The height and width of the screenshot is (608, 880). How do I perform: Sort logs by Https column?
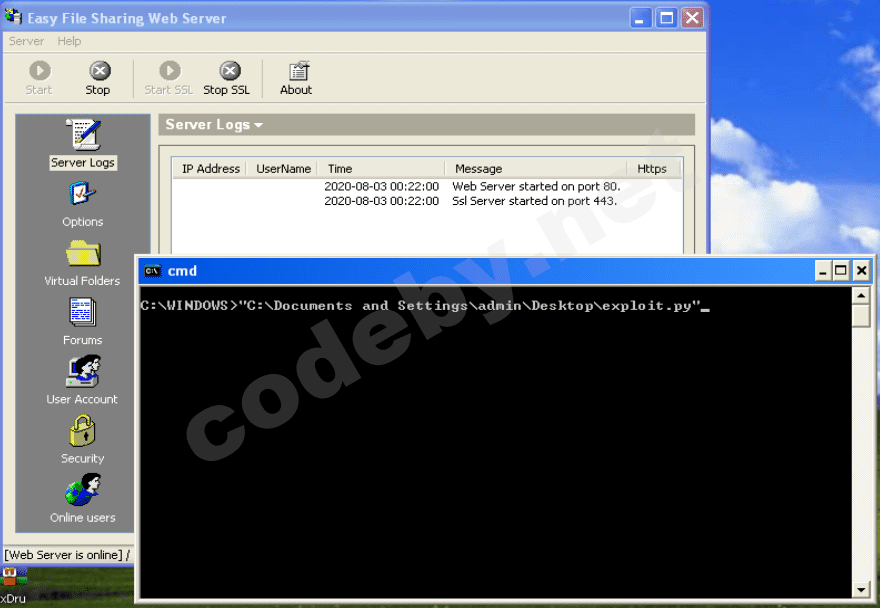tap(654, 168)
